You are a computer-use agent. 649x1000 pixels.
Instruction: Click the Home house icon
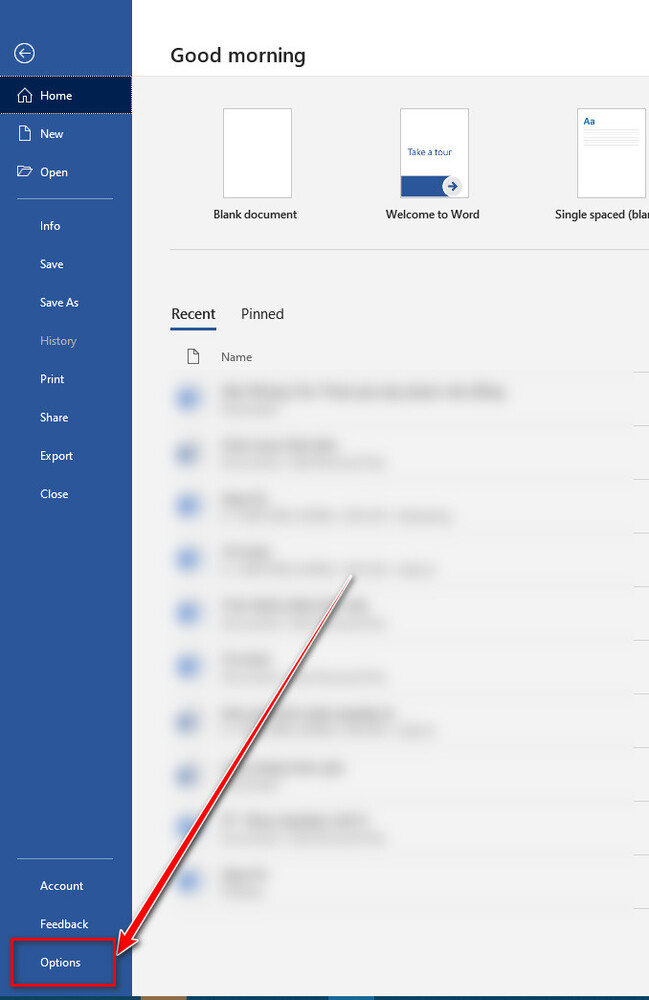click(x=24, y=95)
